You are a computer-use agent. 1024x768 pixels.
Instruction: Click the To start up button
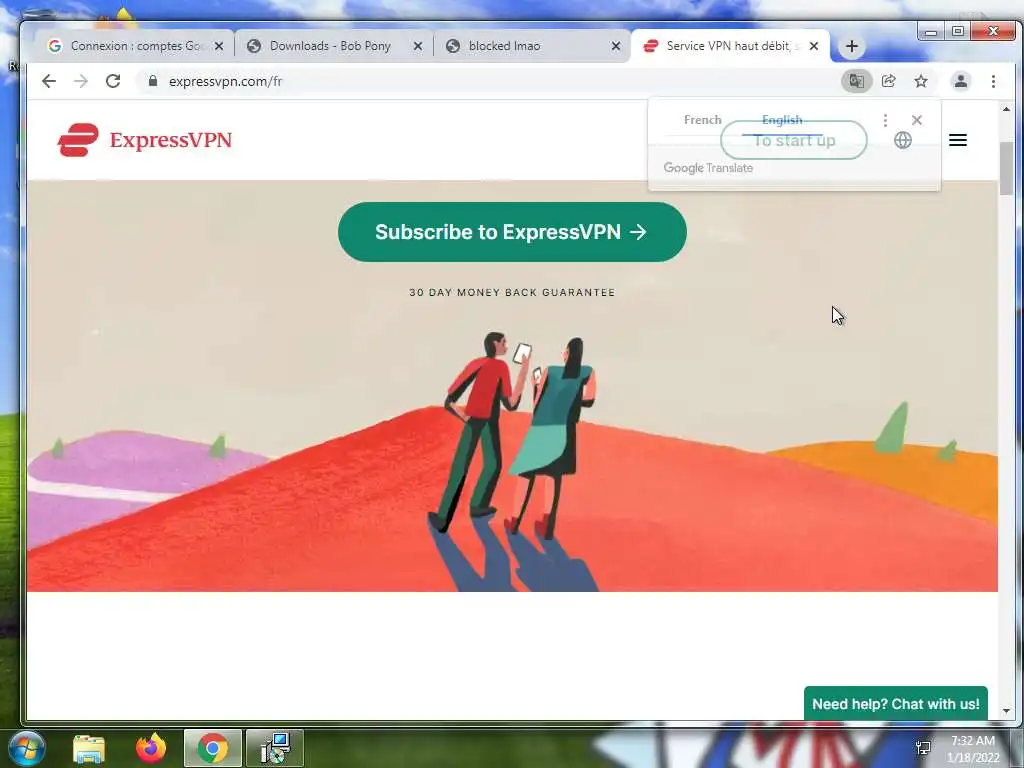(x=794, y=140)
